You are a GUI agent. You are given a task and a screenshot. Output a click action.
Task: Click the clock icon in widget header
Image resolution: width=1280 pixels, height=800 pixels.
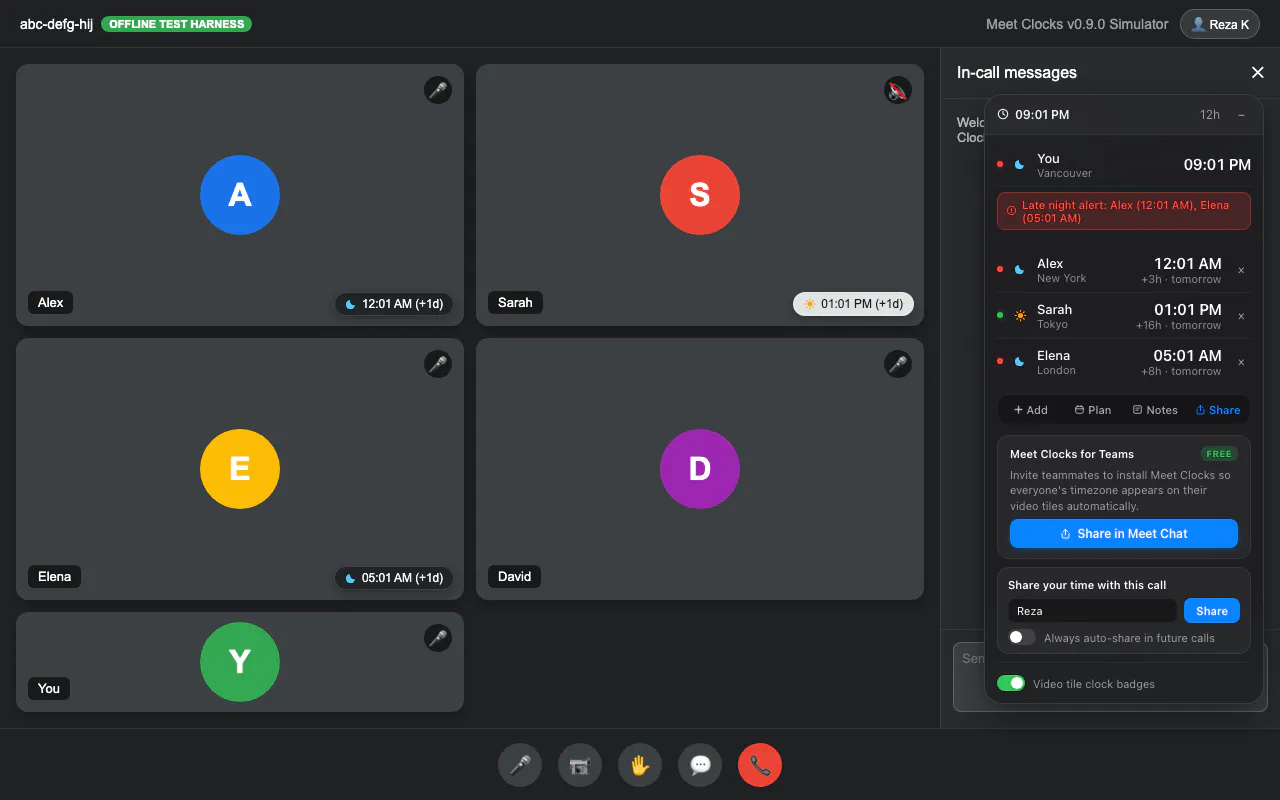click(1003, 115)
